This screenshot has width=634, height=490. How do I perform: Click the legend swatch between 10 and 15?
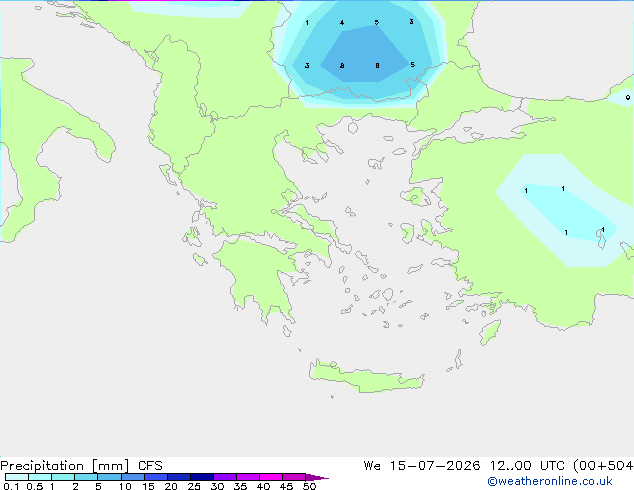coord(132,477)
